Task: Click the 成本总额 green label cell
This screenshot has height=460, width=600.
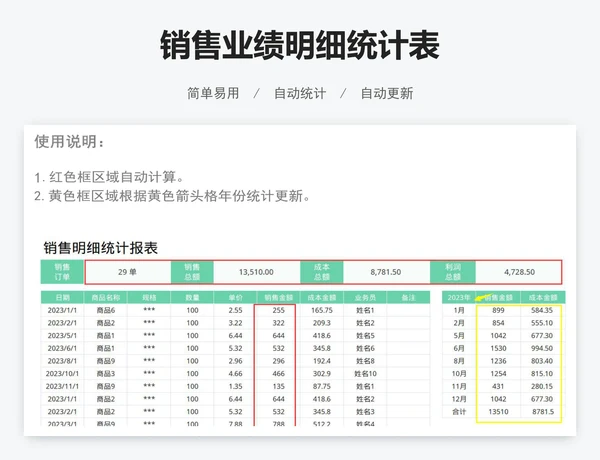Action: pyautogui.click(x=322, y=272)
